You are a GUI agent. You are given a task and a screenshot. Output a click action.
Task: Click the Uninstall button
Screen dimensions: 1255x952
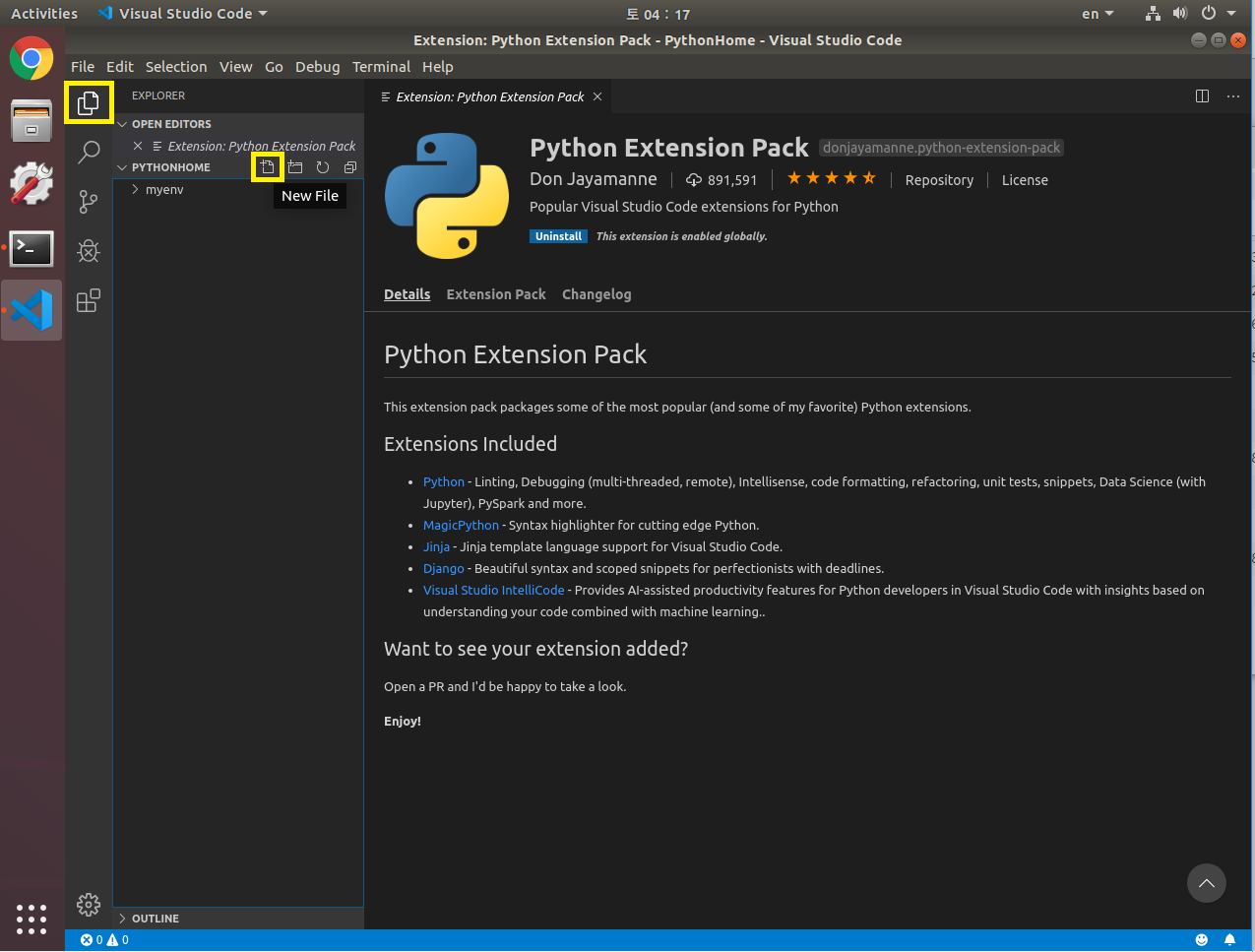click(558, 236)
